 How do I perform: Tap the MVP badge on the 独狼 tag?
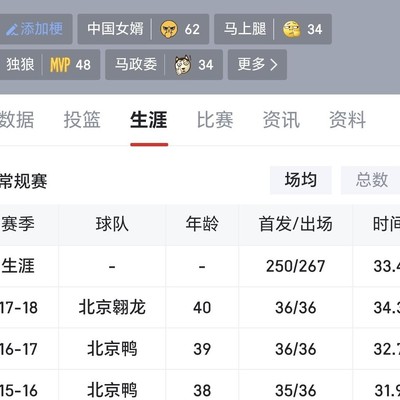(60, 65)
